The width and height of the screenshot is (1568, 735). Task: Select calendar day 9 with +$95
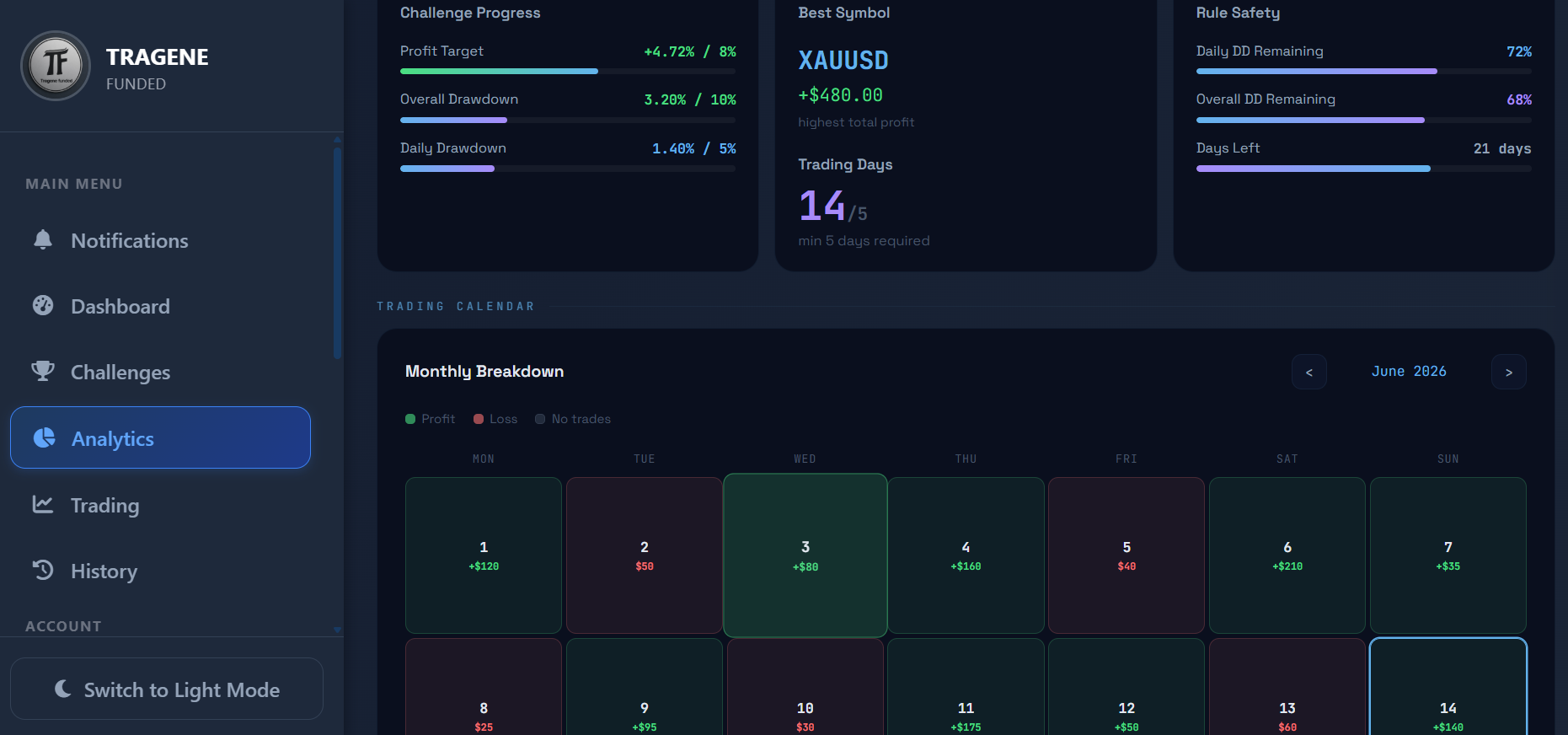(x=645, y=687)
